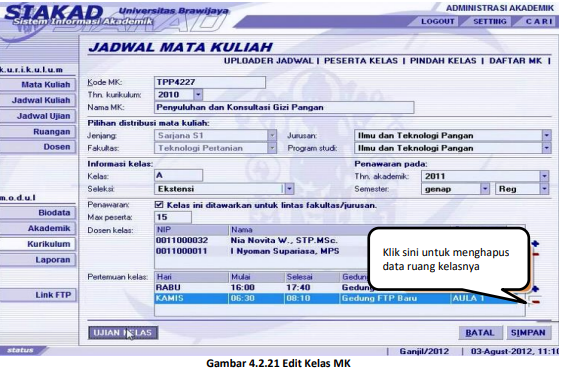This screenshot has height=371, width=561.
Task: Open PESERTA KELAS link
Action: (361, 61)
